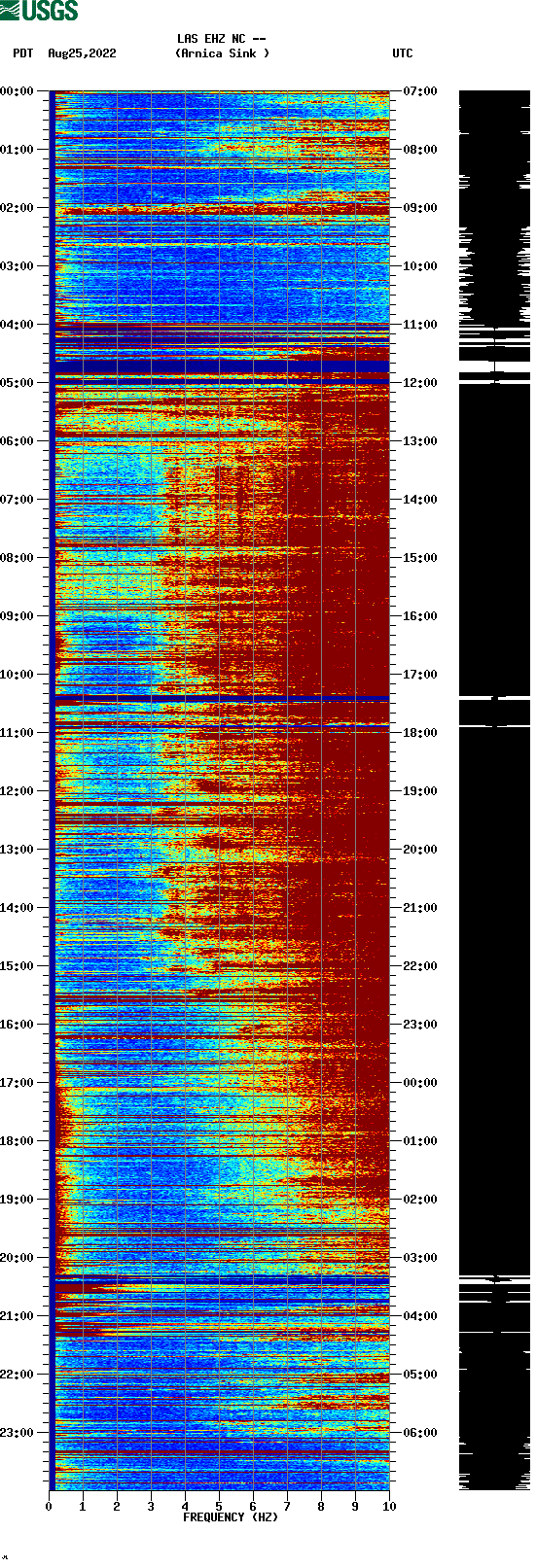Click the 12:00 UTC time label
Screen dimensions: 537x1568
[x=420, y=383]
